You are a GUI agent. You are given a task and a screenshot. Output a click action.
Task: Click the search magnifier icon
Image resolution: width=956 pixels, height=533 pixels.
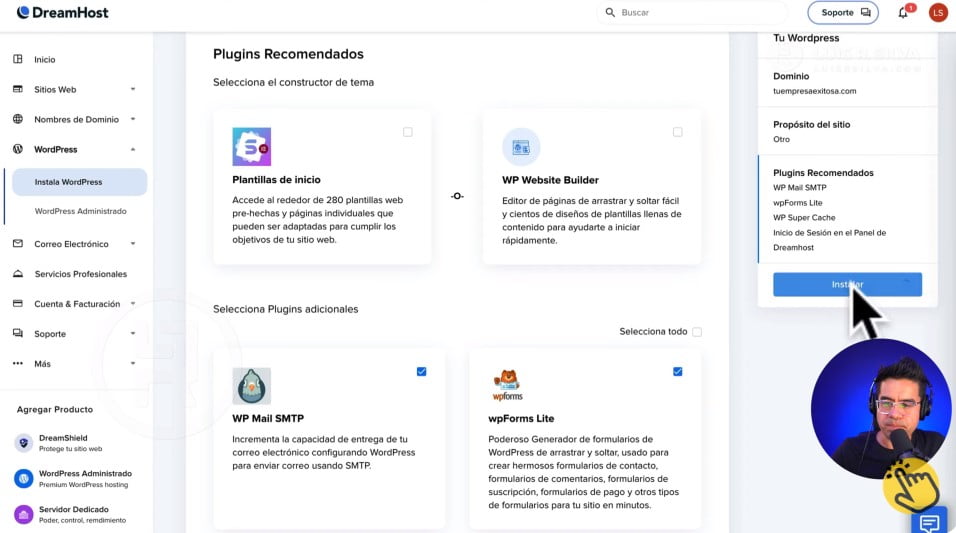pos(610,12)
